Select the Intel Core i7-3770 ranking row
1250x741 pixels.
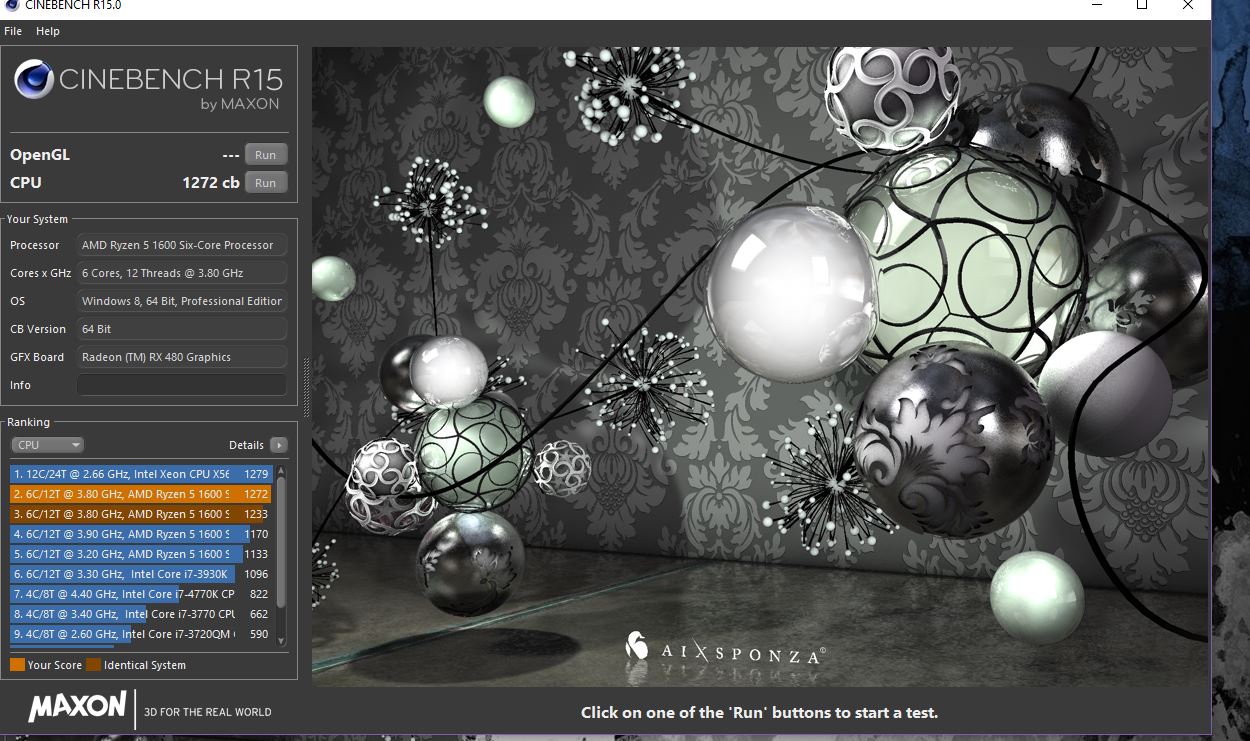141,614
